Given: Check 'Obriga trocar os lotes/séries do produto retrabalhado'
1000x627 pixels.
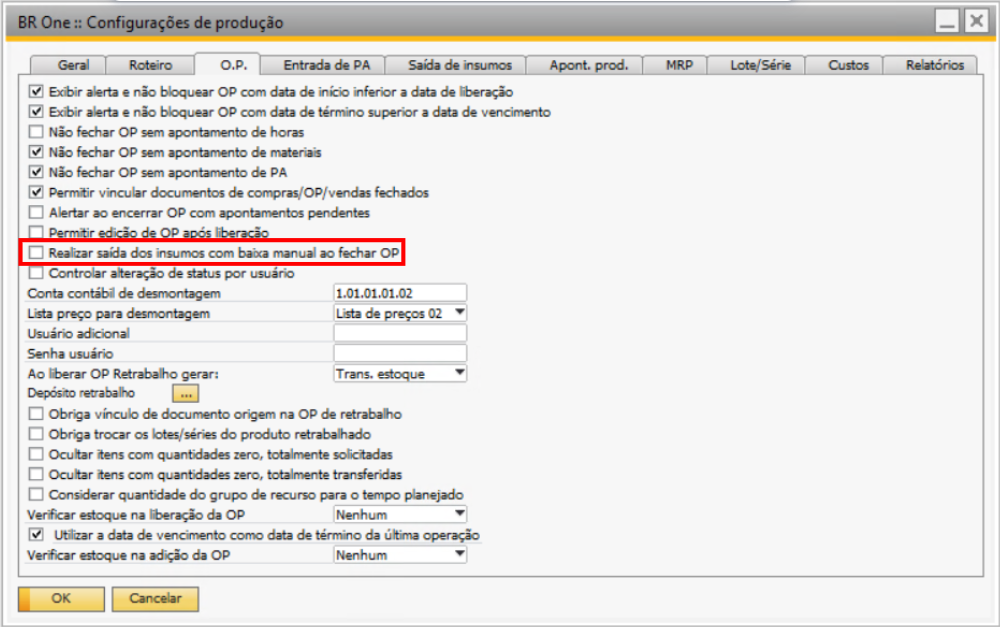Looking at the screenshot, I should (37, 434).
